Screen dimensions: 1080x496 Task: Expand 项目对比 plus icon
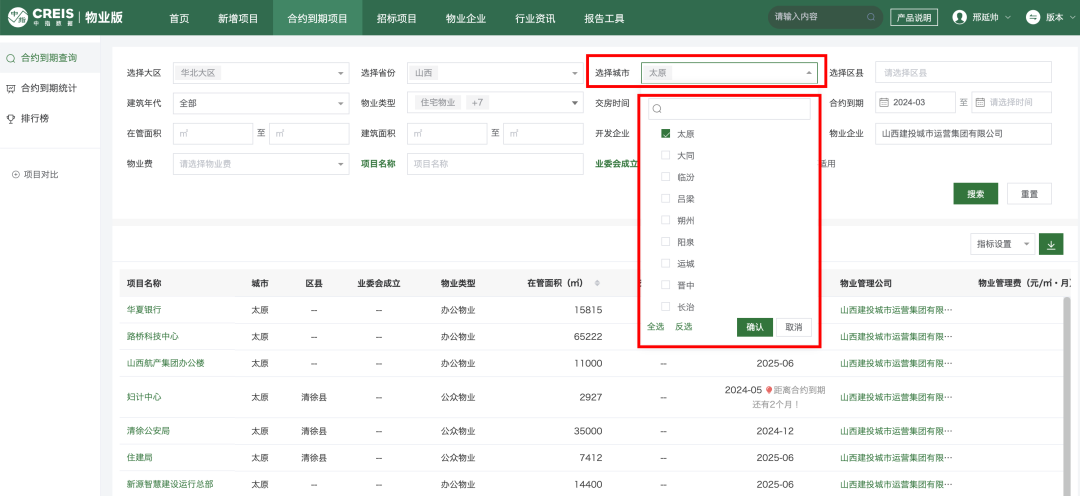16,175
